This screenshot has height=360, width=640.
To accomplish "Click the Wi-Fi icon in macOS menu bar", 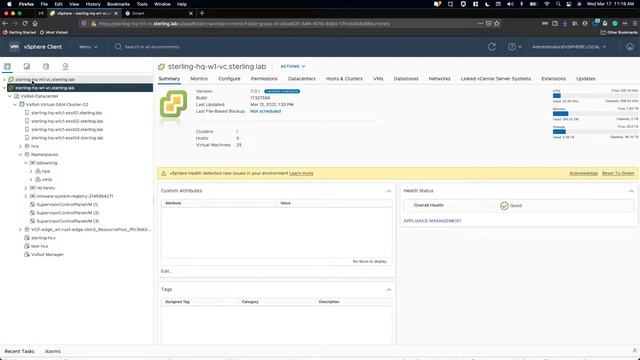I will (x=547, y=4).
